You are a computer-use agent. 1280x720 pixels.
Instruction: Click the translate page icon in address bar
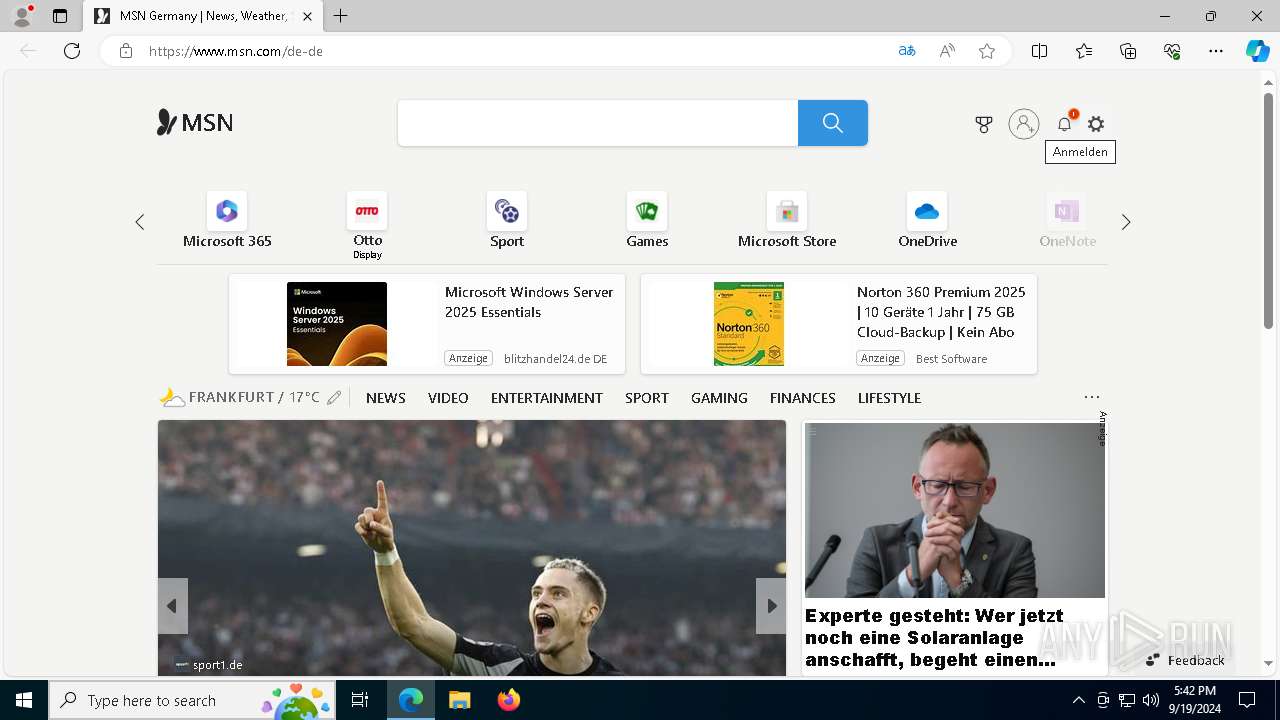(x=907, y=51)
